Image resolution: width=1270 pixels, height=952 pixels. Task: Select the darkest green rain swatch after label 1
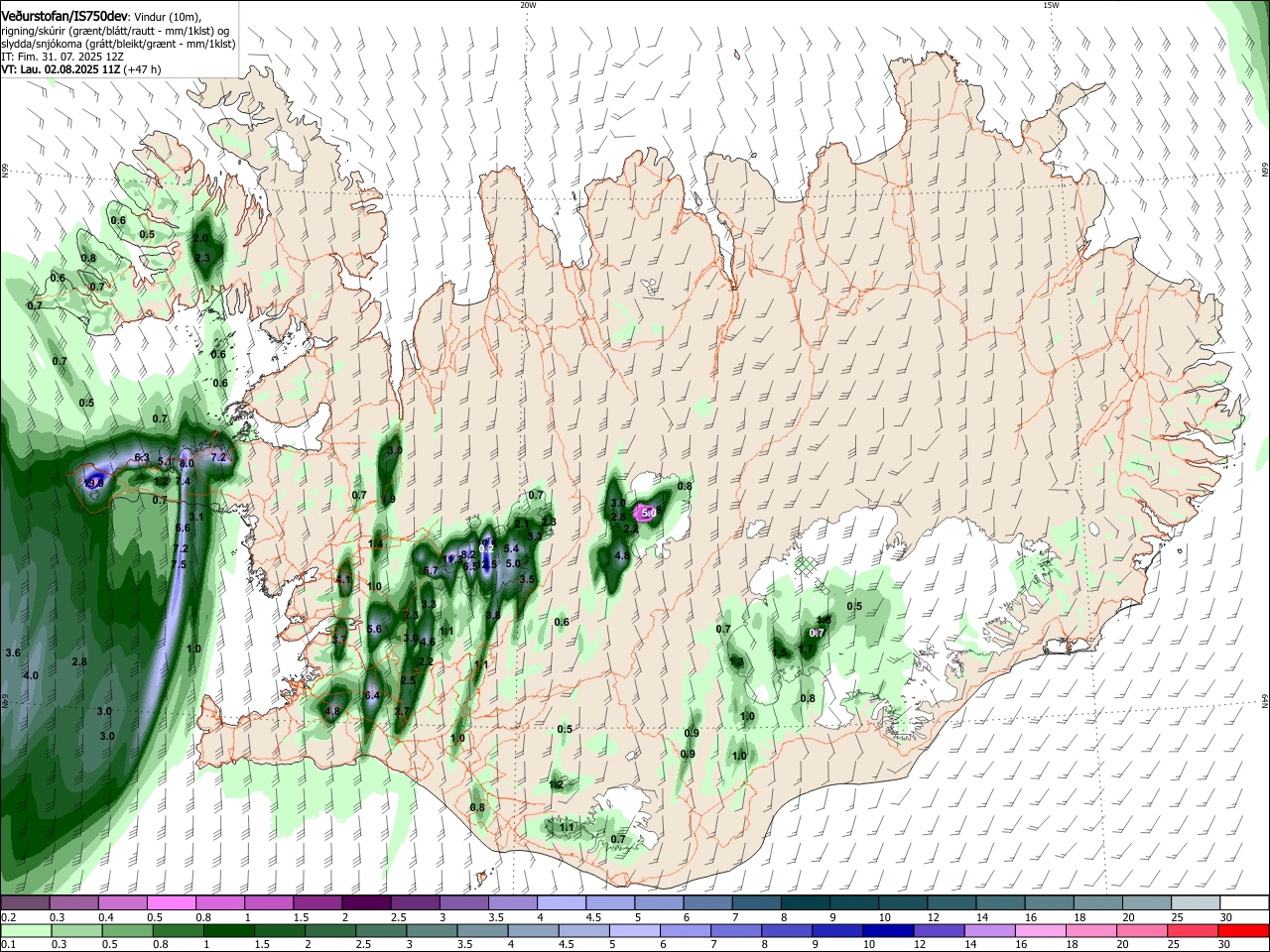tap(227, 930)
